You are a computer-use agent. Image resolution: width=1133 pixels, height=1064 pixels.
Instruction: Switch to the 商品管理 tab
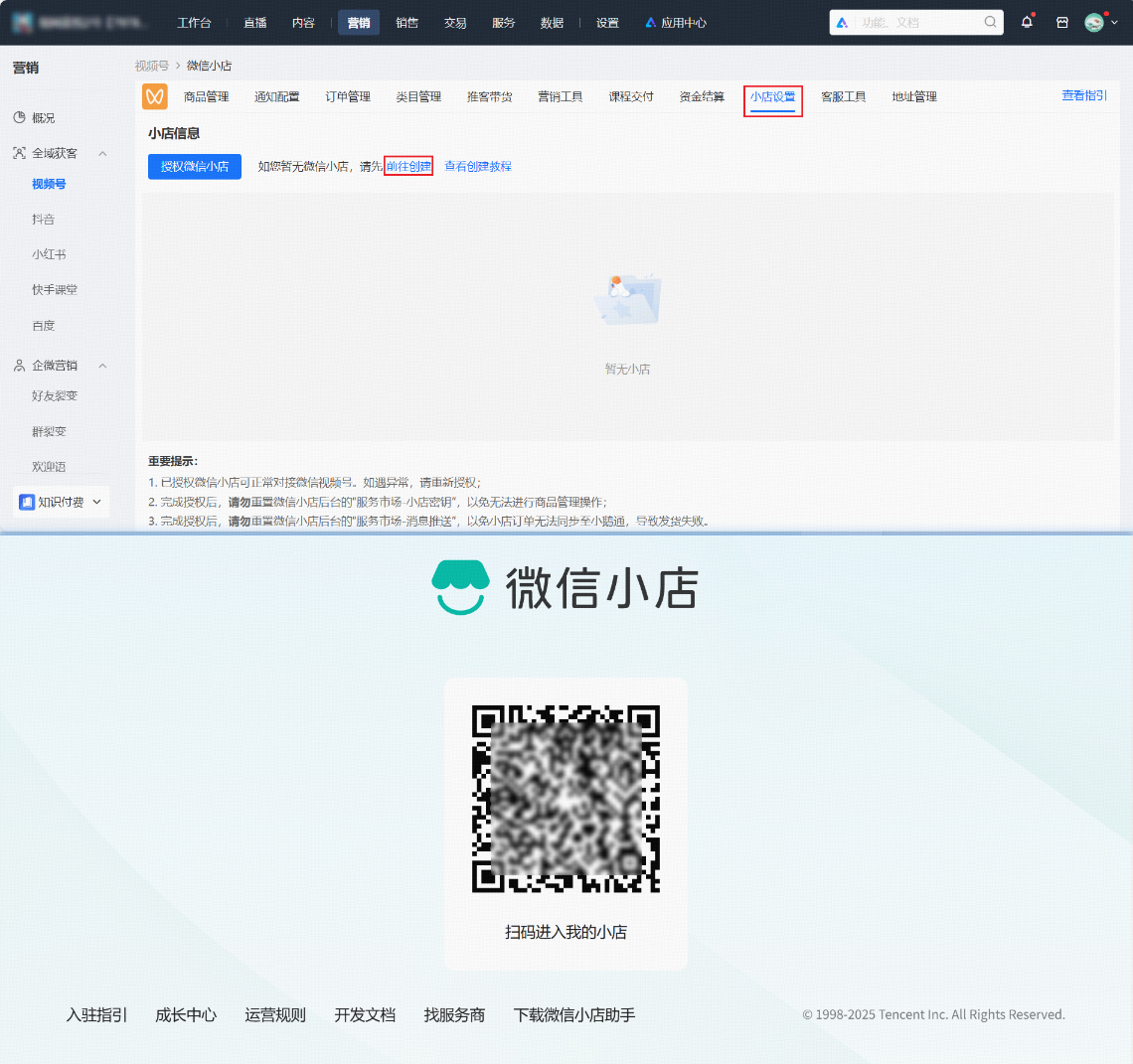coord(206,96)
